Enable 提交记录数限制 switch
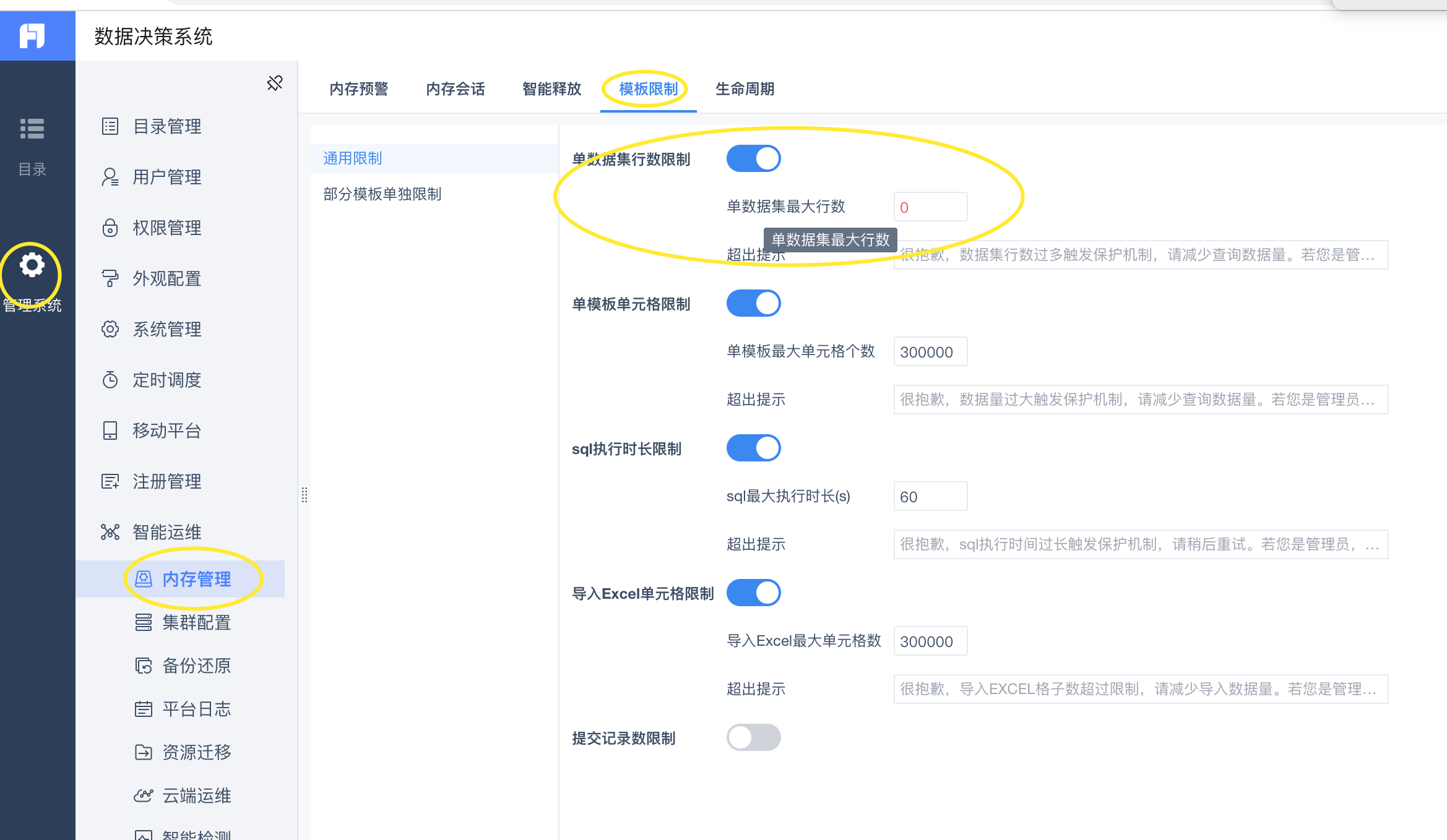Viewport: 1447px width, 840px height. click(753, 737)
